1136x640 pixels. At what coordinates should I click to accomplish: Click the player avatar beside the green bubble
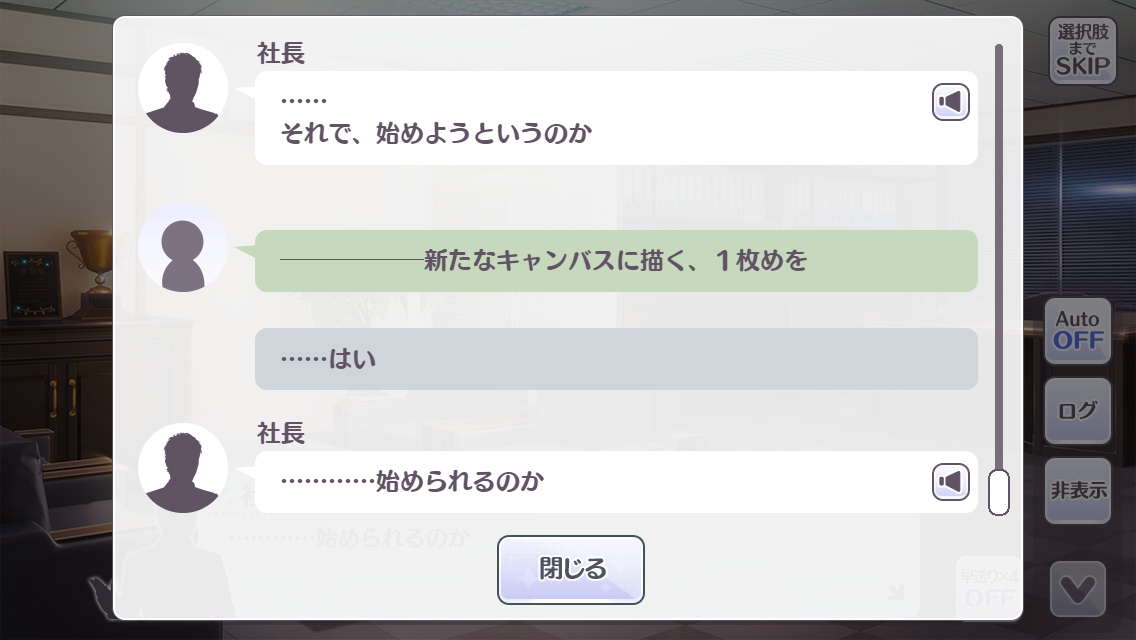183,247
